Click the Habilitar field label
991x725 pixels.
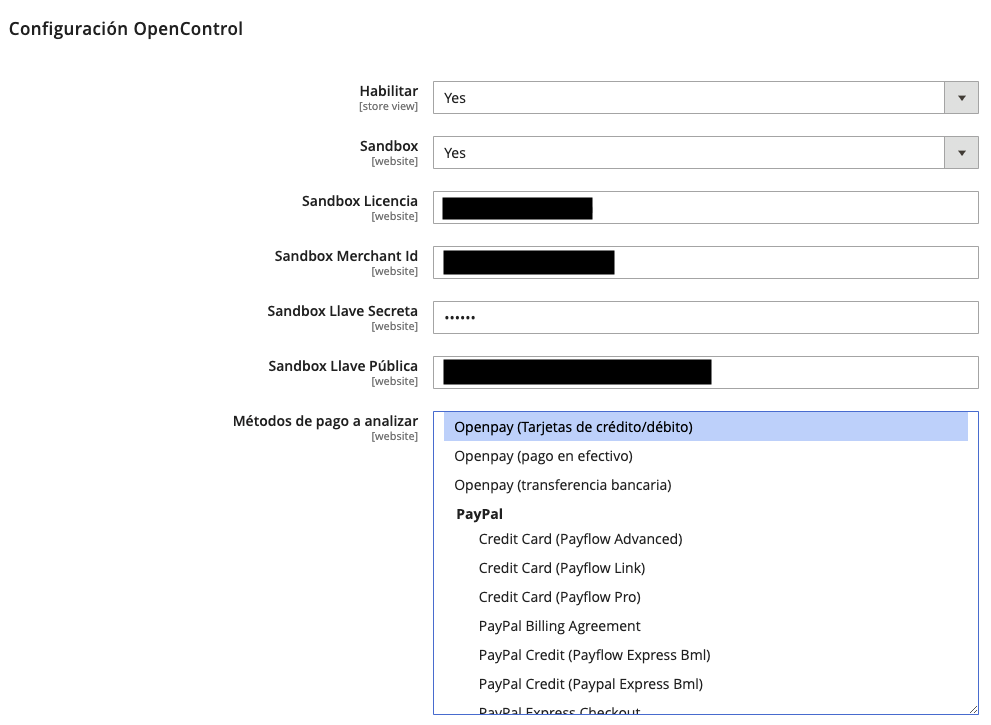[389, 91]
